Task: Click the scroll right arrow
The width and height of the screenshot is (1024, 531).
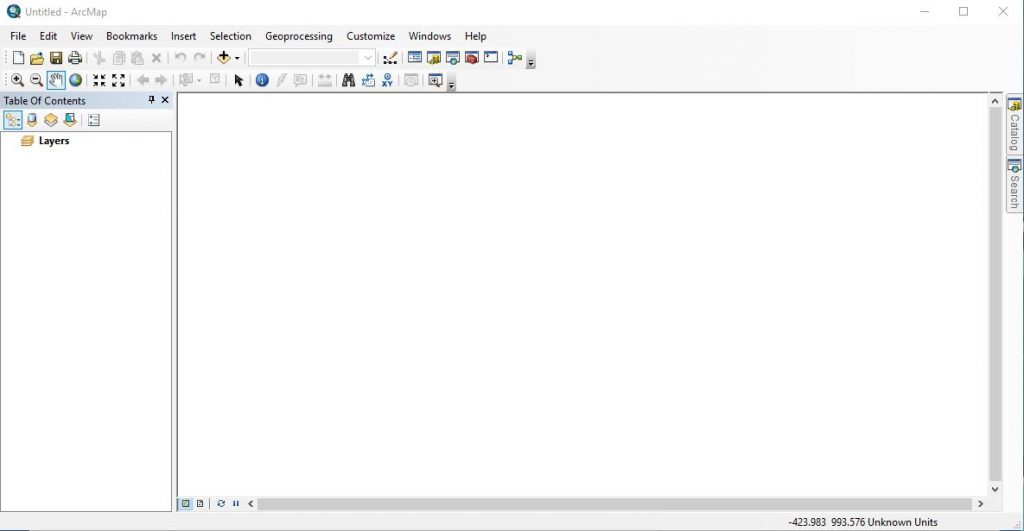Action: [x=980, y=504]
